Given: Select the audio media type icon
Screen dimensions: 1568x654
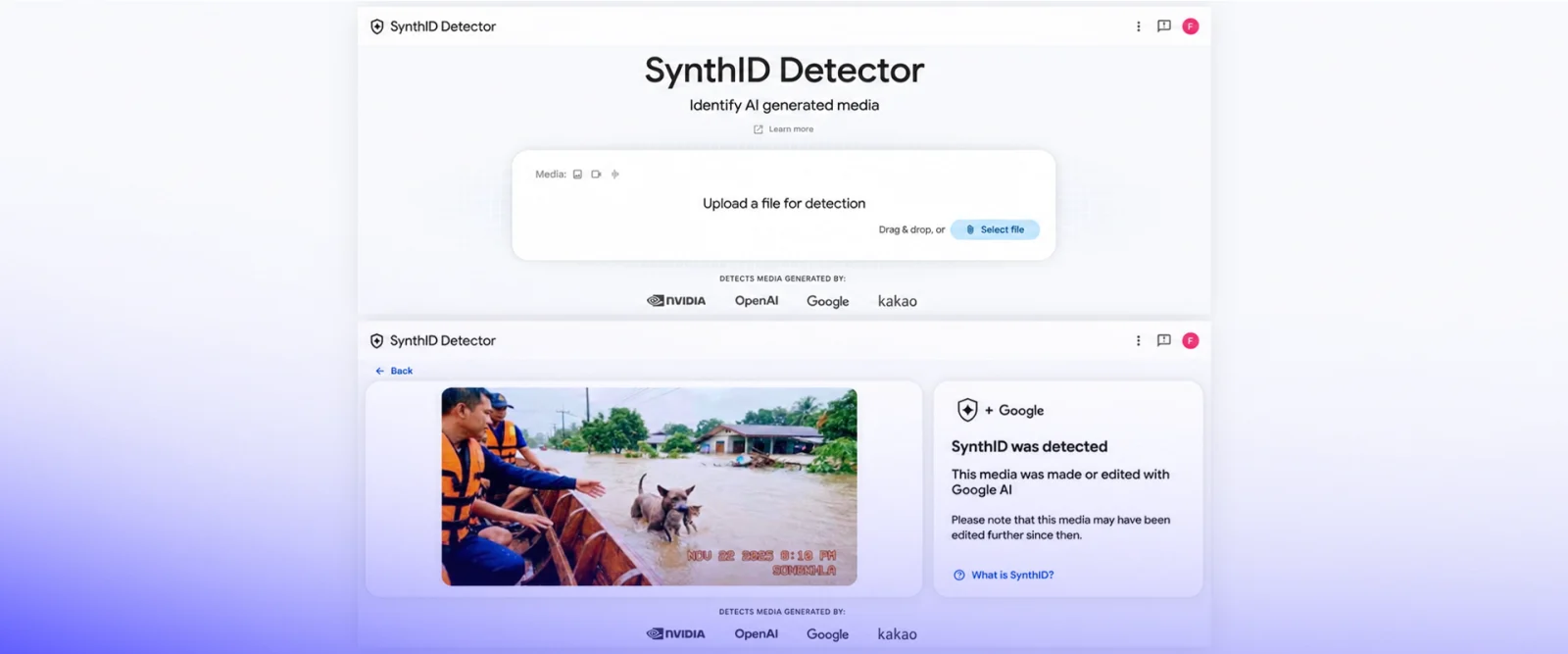Looking at the screenshot, I should [614, 175].
